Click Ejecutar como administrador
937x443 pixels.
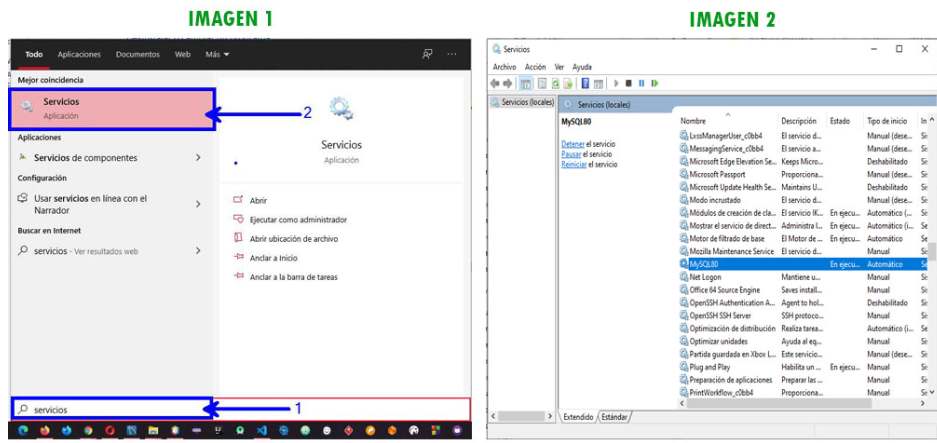298,219
